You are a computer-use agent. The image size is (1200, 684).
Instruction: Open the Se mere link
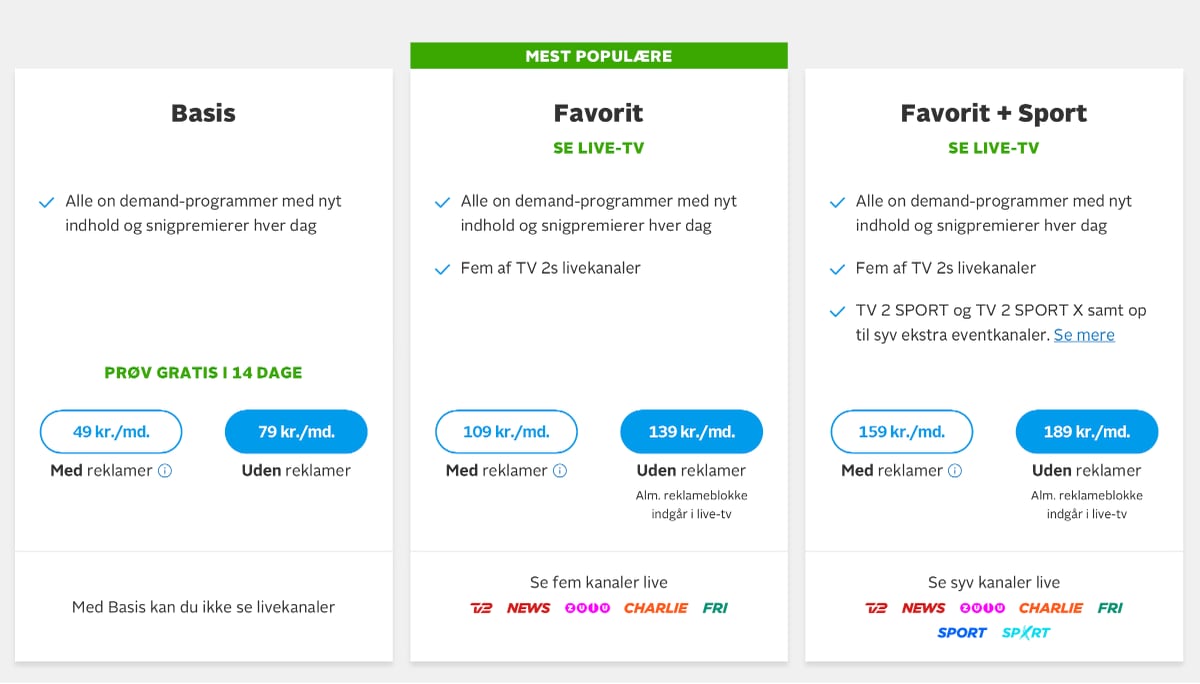point(1084,335)
